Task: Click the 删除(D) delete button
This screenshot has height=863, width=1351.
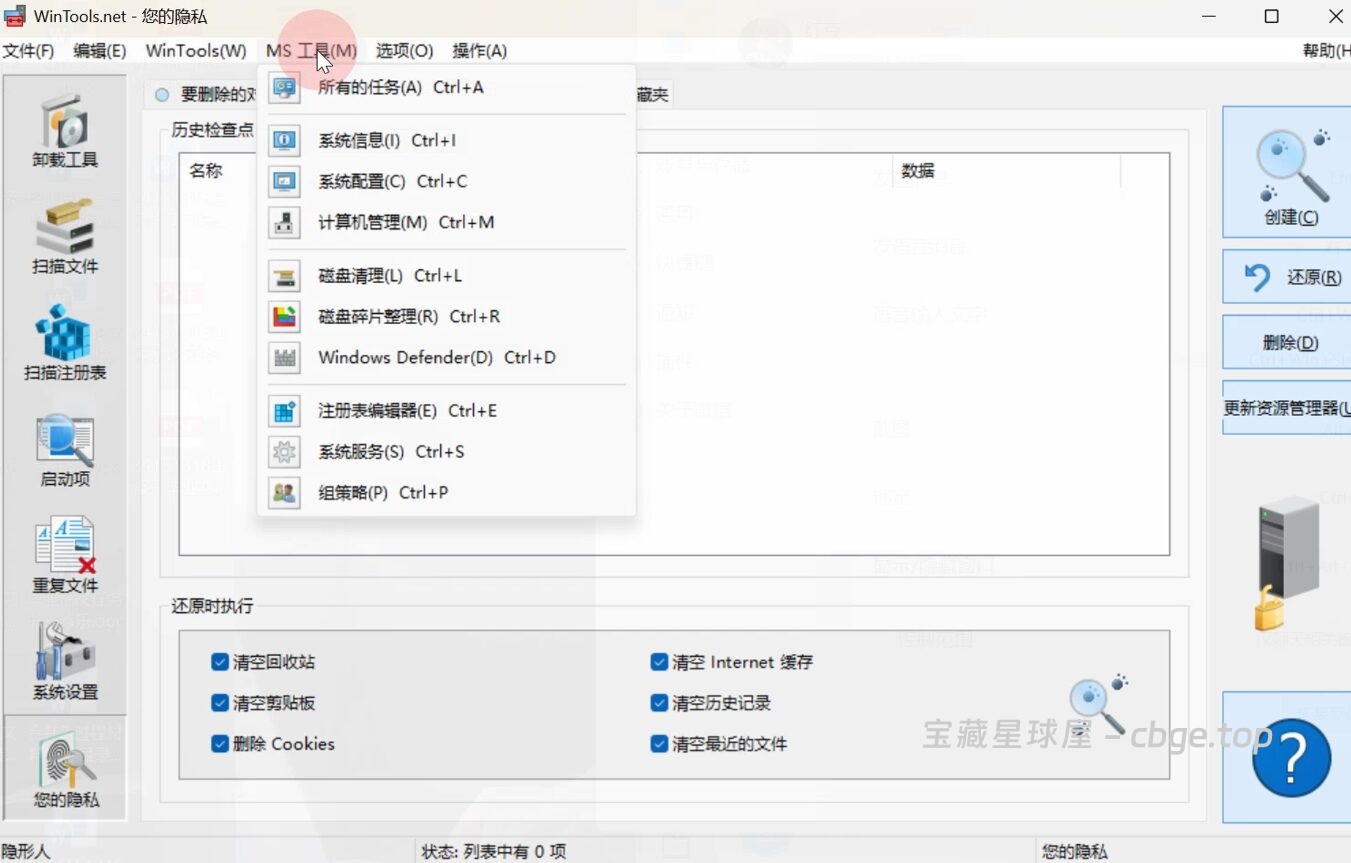Action: (1289, 342)
